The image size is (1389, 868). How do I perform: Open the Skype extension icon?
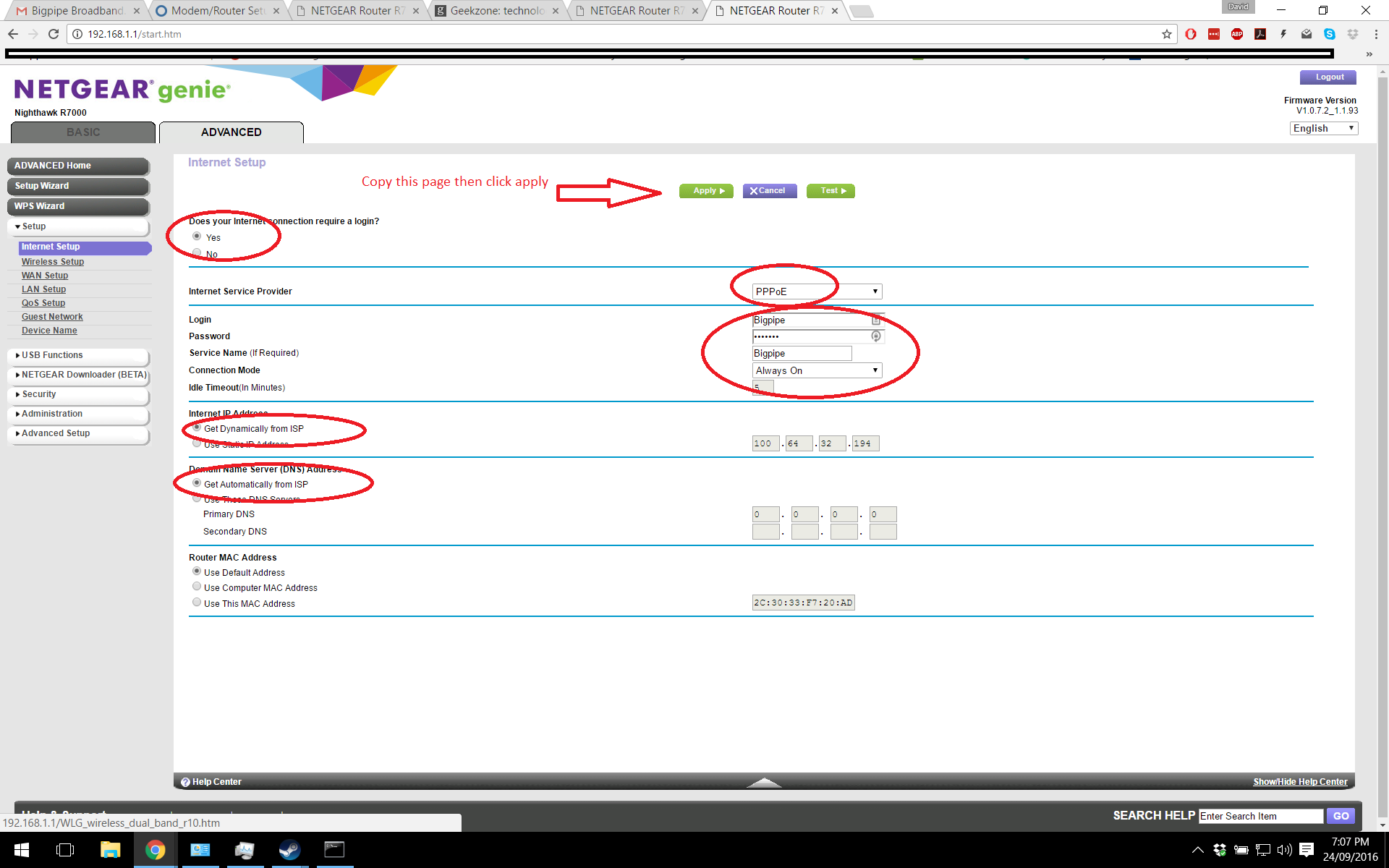click(x=1330, y=34)
